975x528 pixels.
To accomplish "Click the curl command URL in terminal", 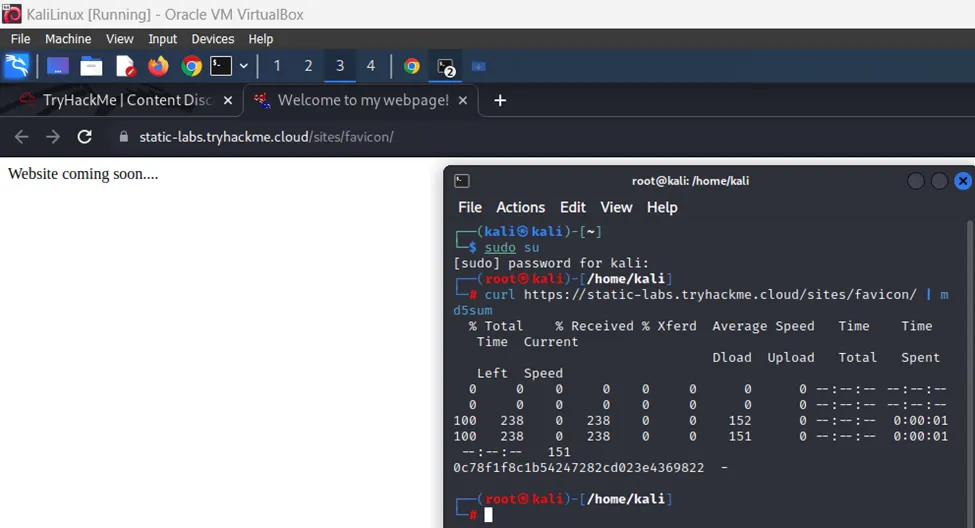I will [x=720, y=295].
